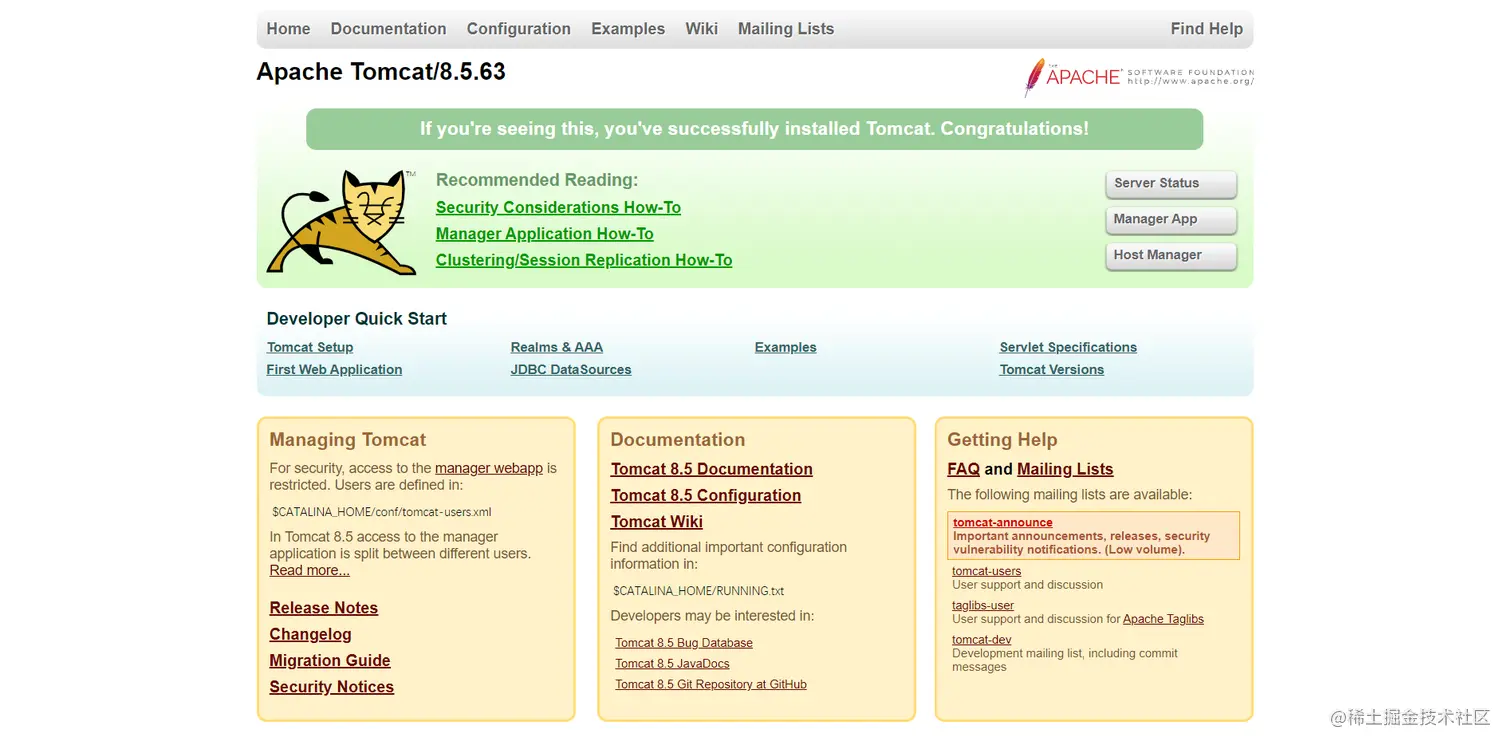Open the Host Manager button
This screenshot has width=1512, height=749.
tap(1171, 256)
